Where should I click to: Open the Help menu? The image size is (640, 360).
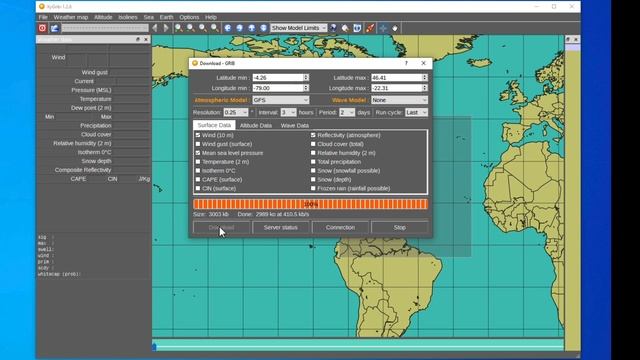click(x=211, y=17)
